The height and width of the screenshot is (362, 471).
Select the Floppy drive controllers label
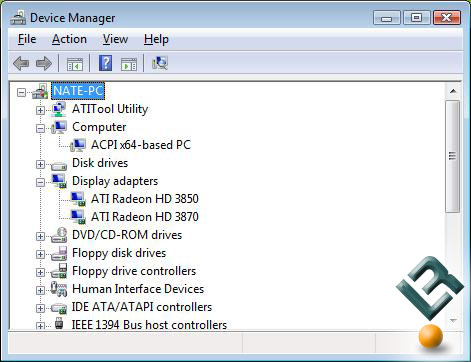[134, 271]
